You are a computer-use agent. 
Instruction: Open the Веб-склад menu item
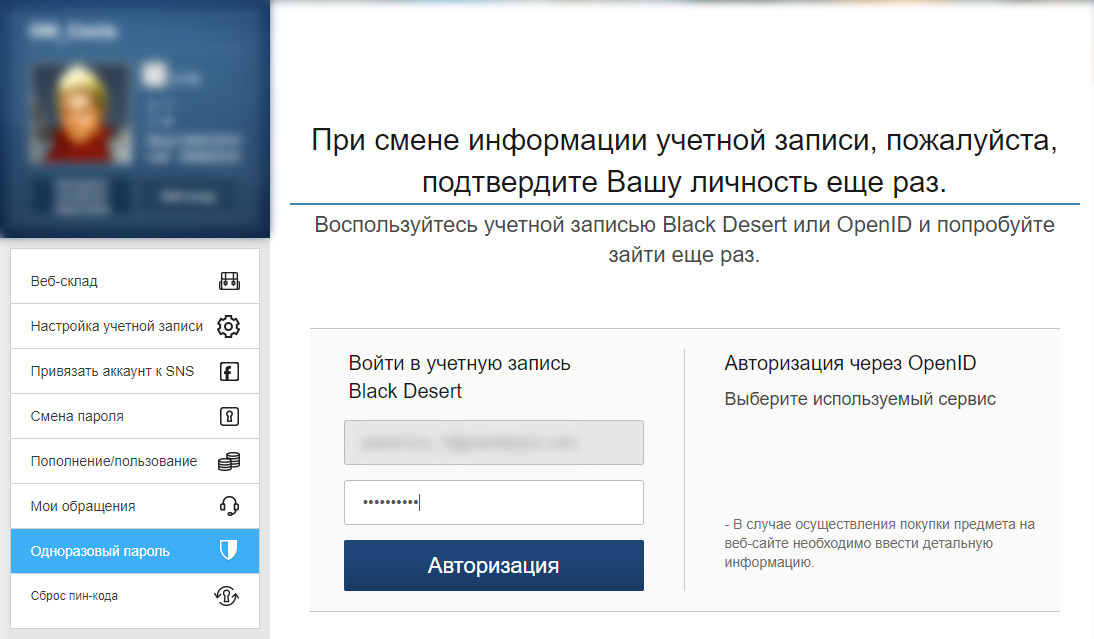click(x=135, y=281)
